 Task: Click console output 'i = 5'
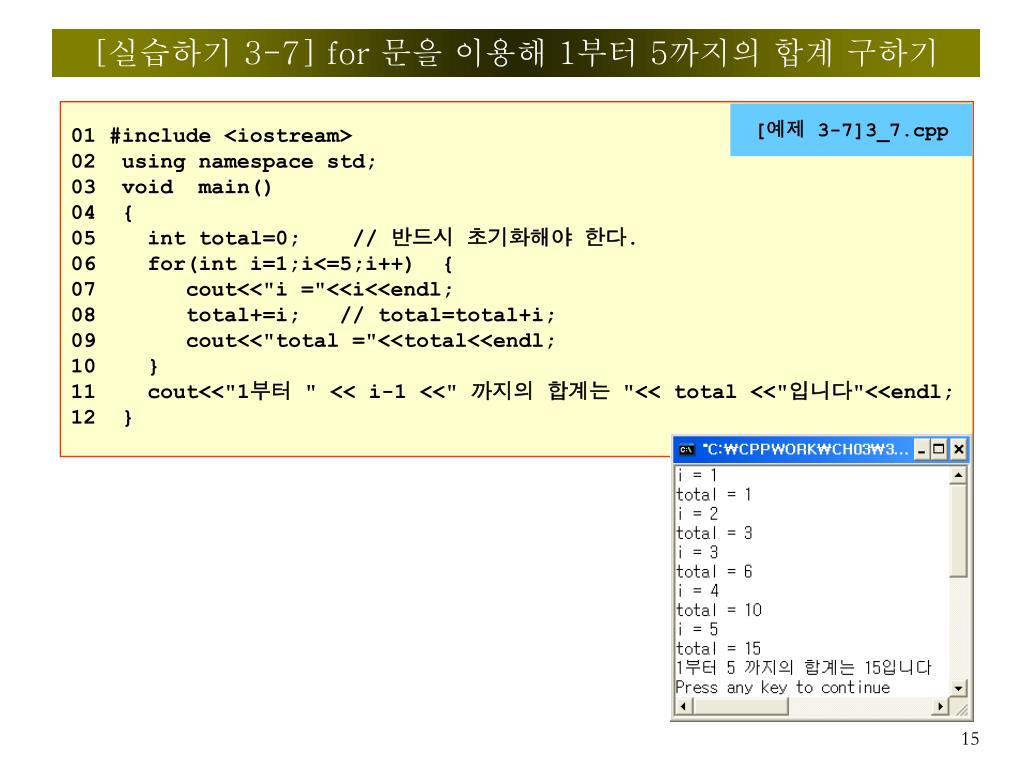697,629
